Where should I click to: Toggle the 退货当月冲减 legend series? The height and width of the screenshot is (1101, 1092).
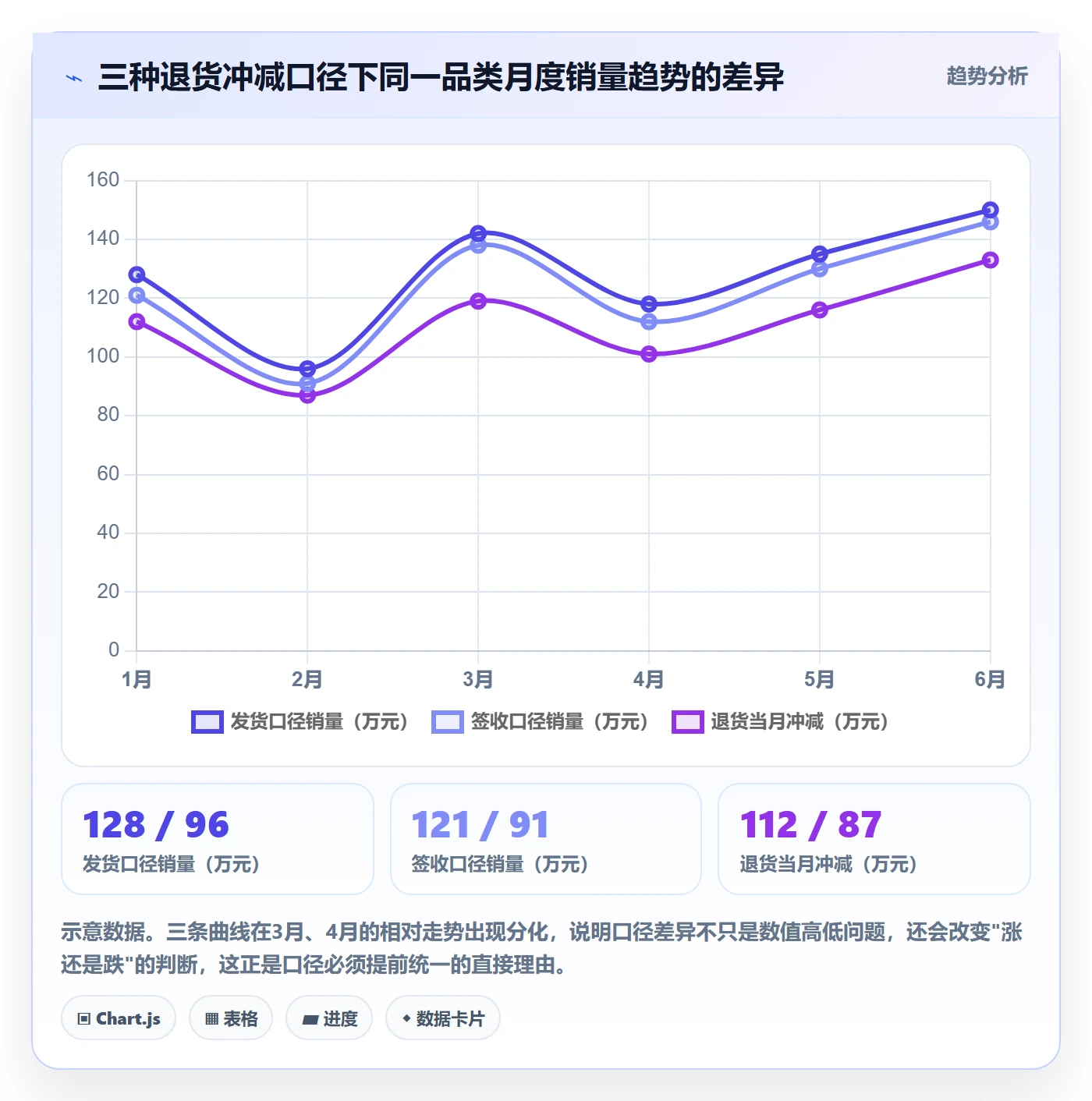781,722
